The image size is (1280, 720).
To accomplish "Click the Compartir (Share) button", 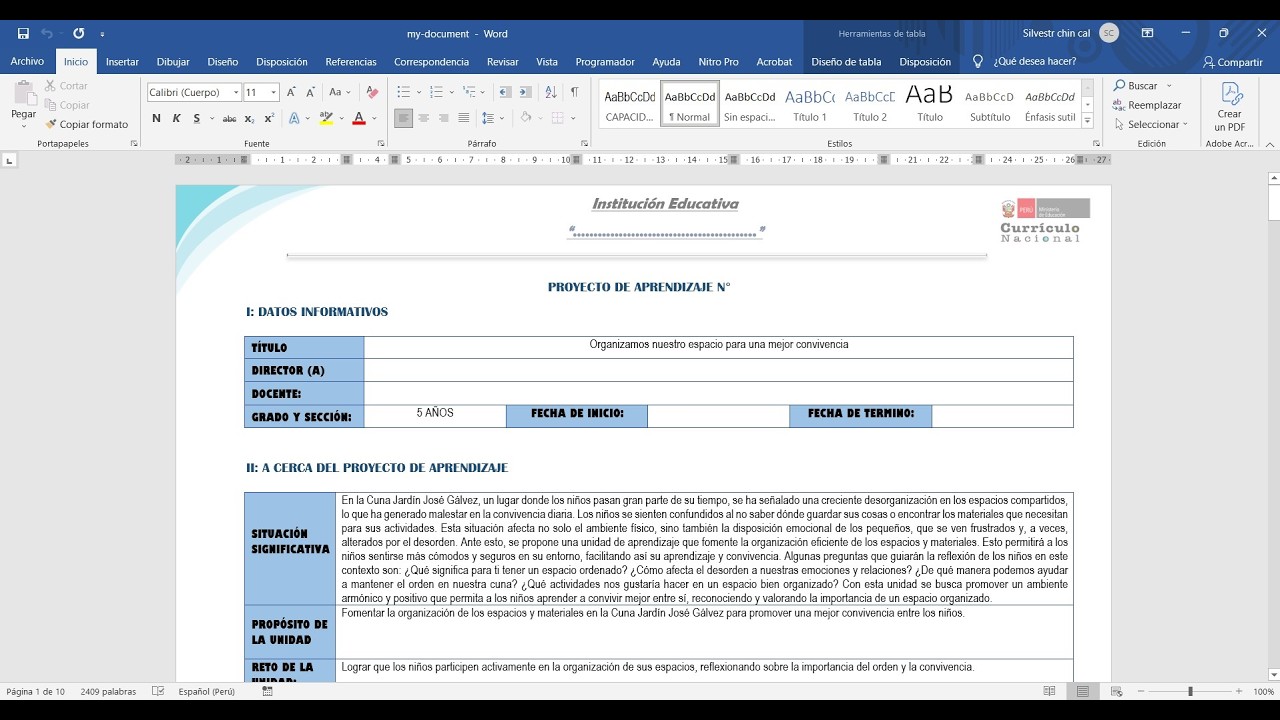I will coord(1233,62).
